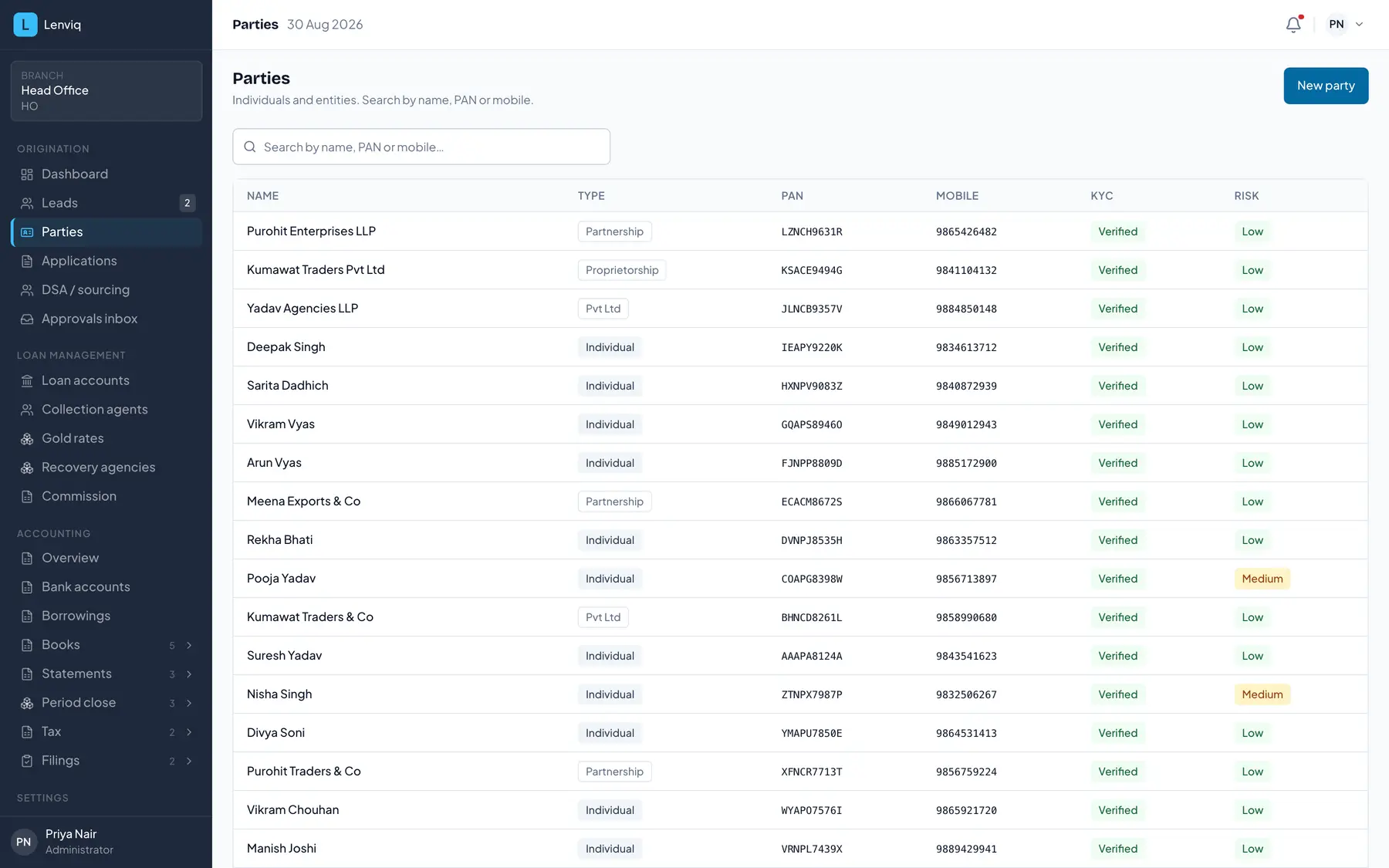Click Medium risk badge for Nisha Singh

[1262, 694]
